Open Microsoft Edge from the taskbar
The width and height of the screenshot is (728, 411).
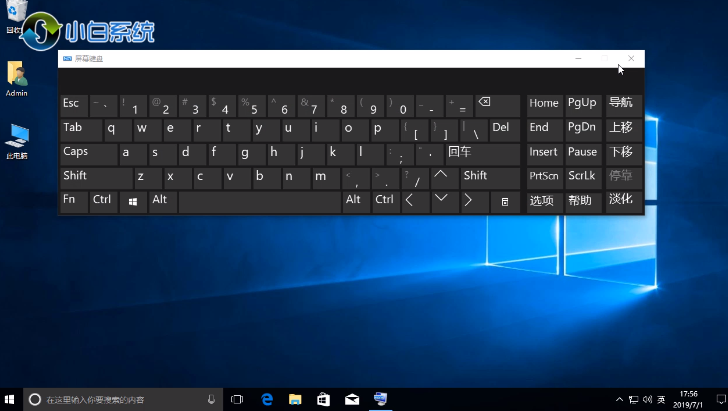click(x=267, y=399)
